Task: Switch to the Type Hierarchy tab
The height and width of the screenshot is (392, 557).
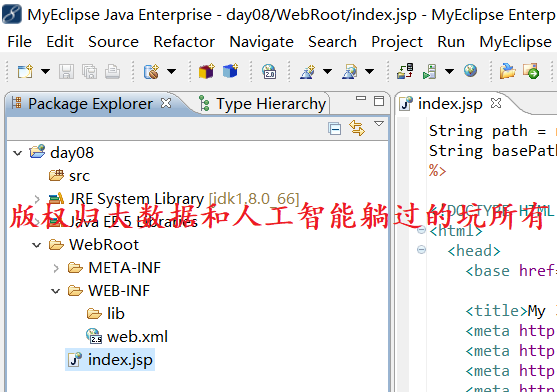Action: [x=262, y=104]
